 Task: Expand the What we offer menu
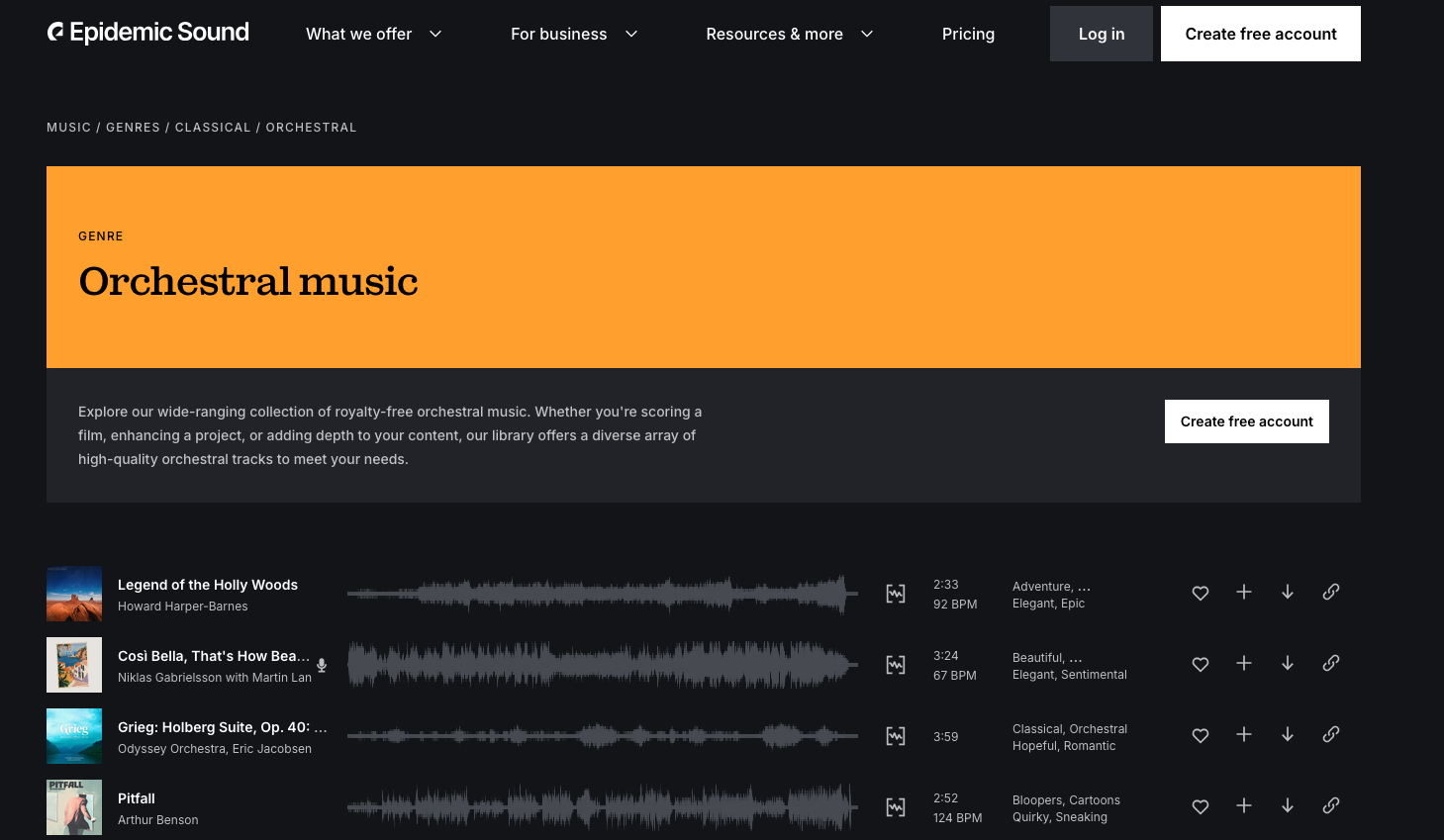[x=373, y=34]
